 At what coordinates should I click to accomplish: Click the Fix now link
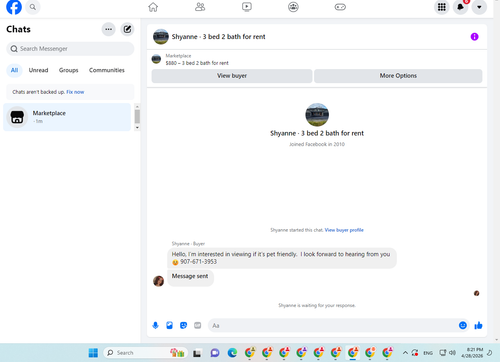click(75, 92)
